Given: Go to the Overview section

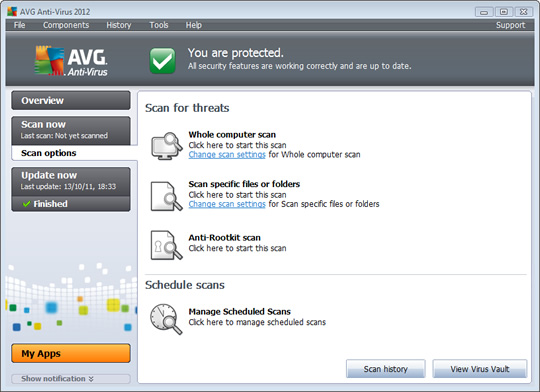Looking at the screenshot, I should [71, 100].
